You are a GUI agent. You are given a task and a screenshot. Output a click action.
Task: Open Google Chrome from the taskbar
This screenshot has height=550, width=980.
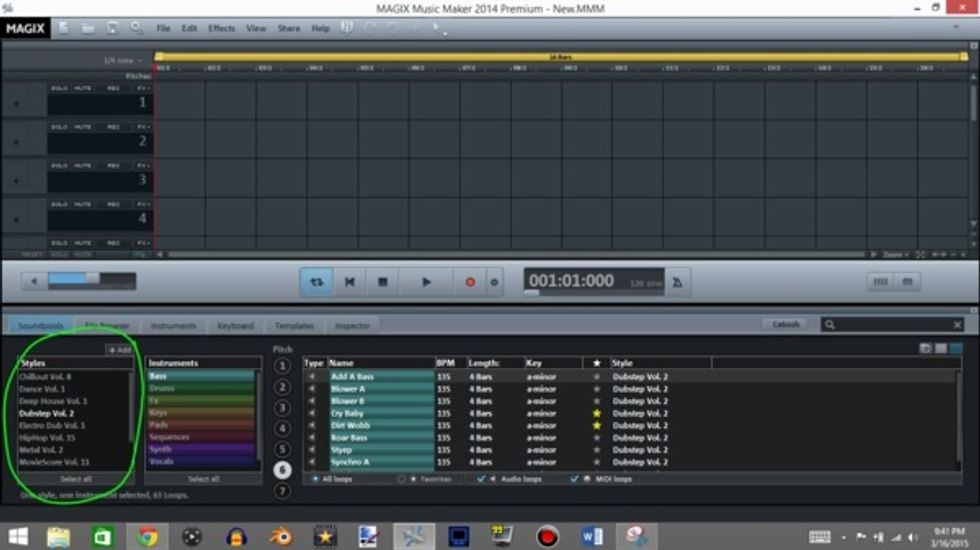point(148,536)
